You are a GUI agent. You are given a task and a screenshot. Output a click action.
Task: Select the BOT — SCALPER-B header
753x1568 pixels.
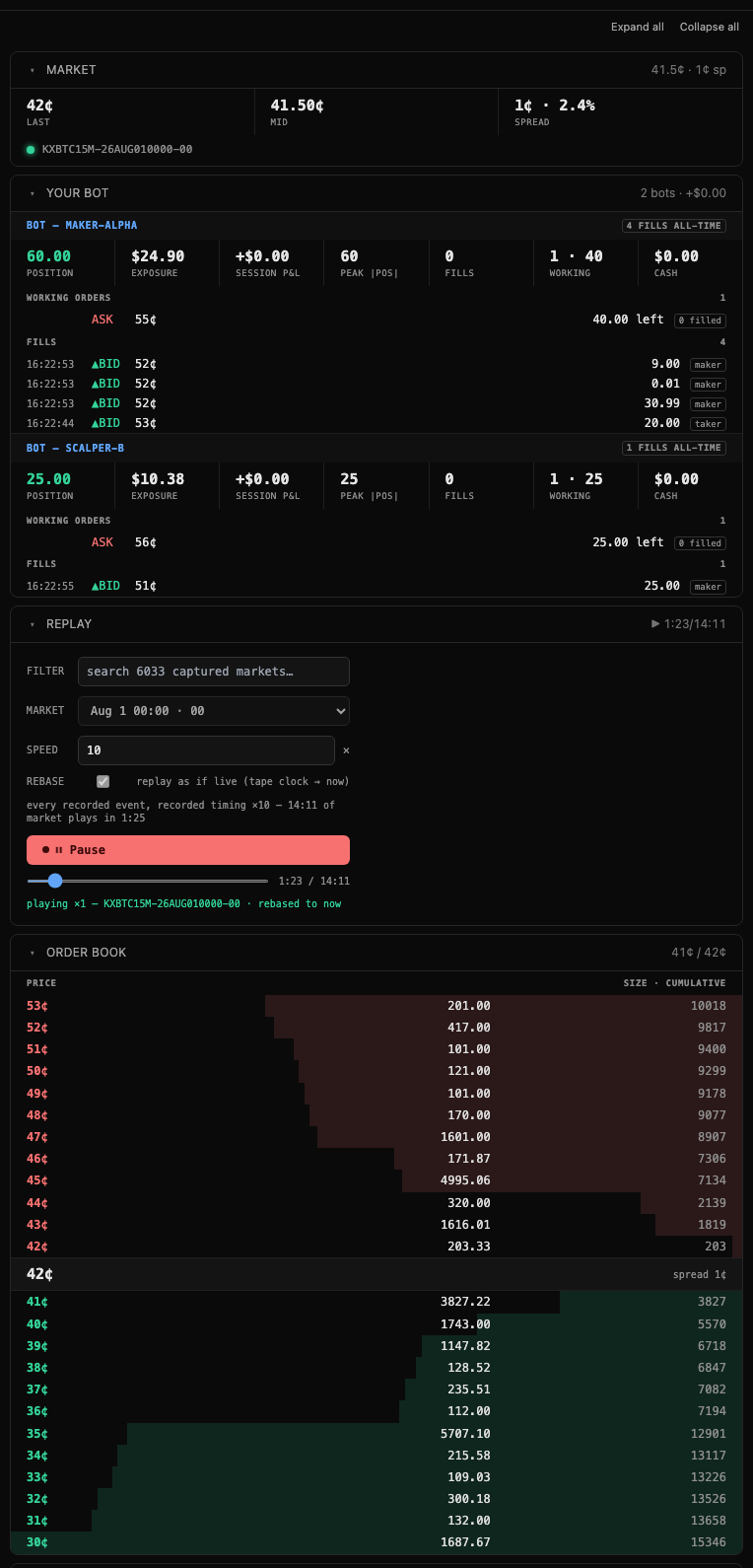coord(76,448)
